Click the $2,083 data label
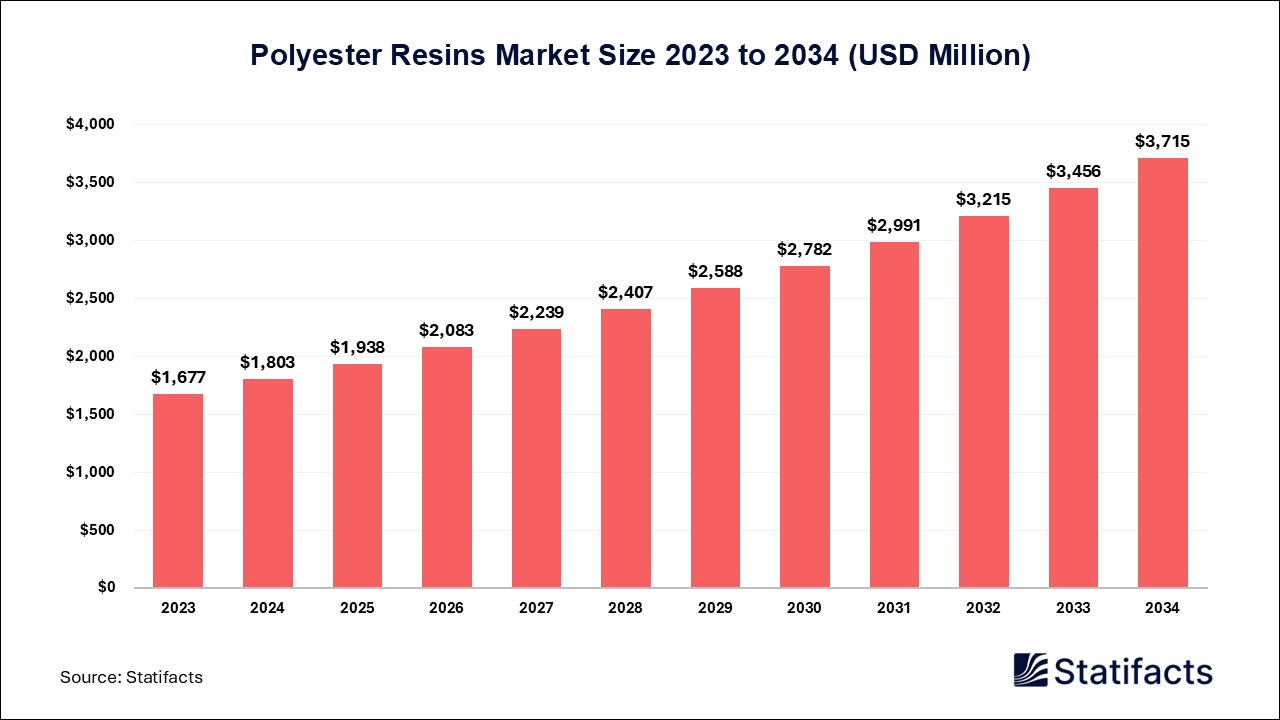Image resolution: width=1280 pixels, height=720 pixels. [447, 330]
